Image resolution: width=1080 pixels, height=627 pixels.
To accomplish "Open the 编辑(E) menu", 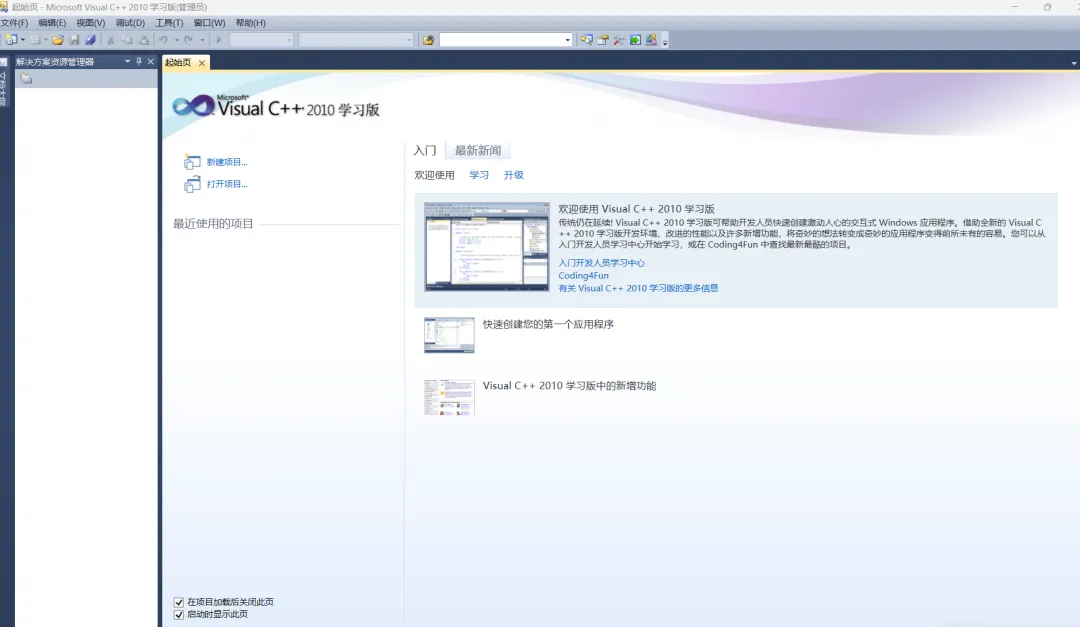I will click(x=52, y=23).
